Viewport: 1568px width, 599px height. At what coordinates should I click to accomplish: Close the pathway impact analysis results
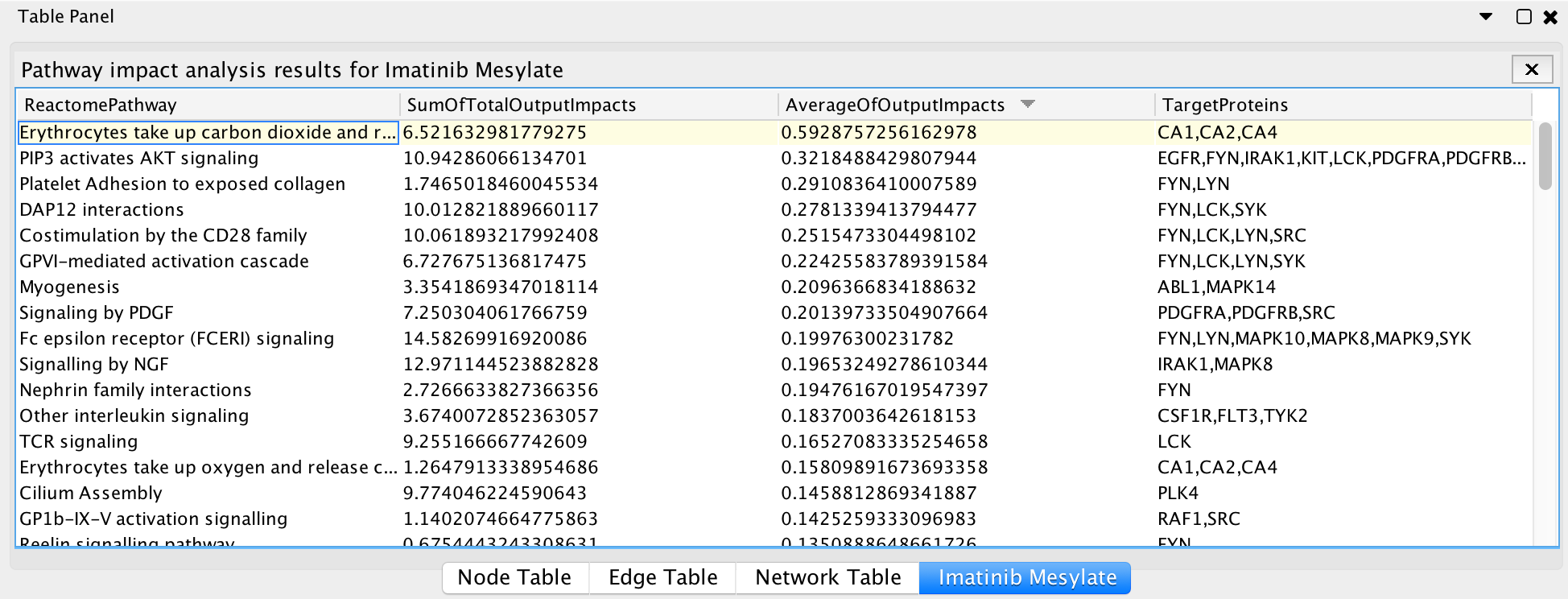click(x=1532, y=70)
